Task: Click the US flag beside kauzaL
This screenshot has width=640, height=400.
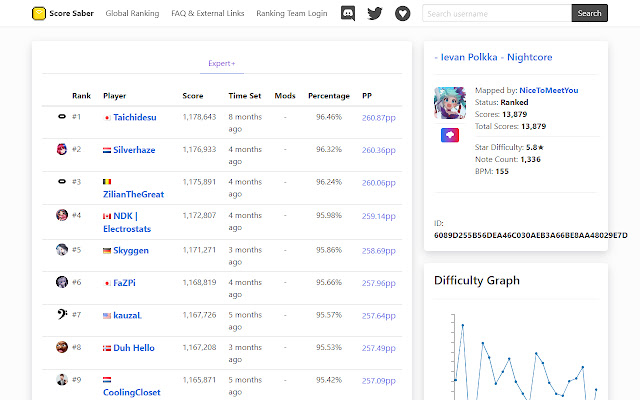Action: click(107, 316)
